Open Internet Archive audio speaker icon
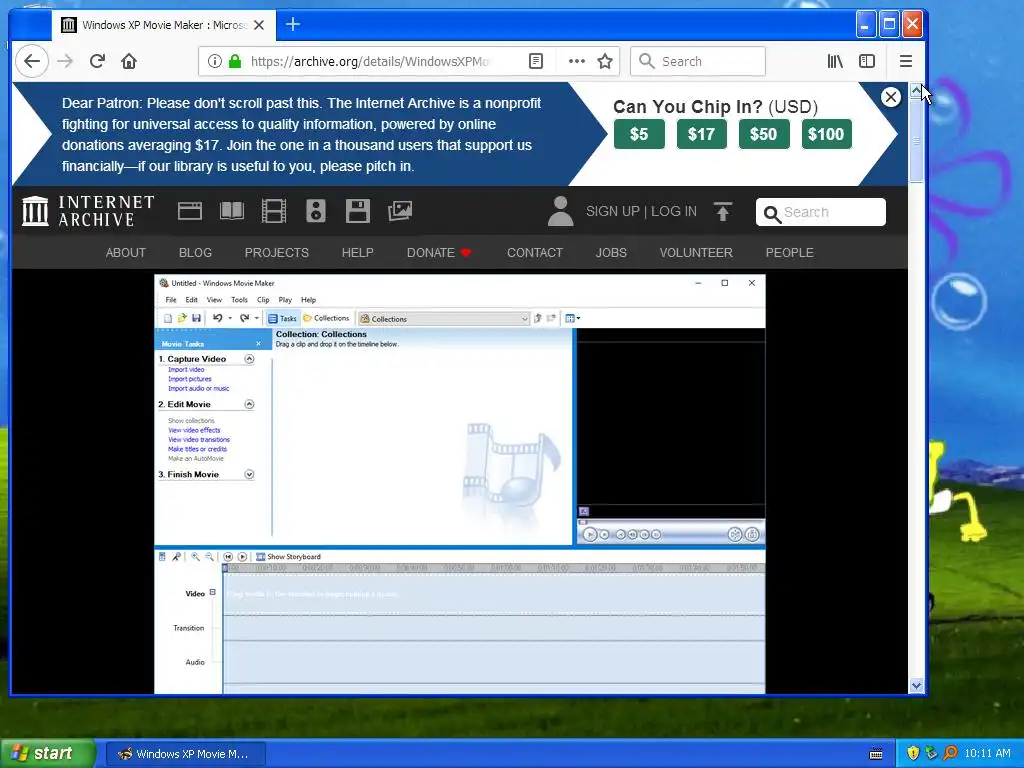Screen dimensions: 1024x768 (x=315, y=211)
